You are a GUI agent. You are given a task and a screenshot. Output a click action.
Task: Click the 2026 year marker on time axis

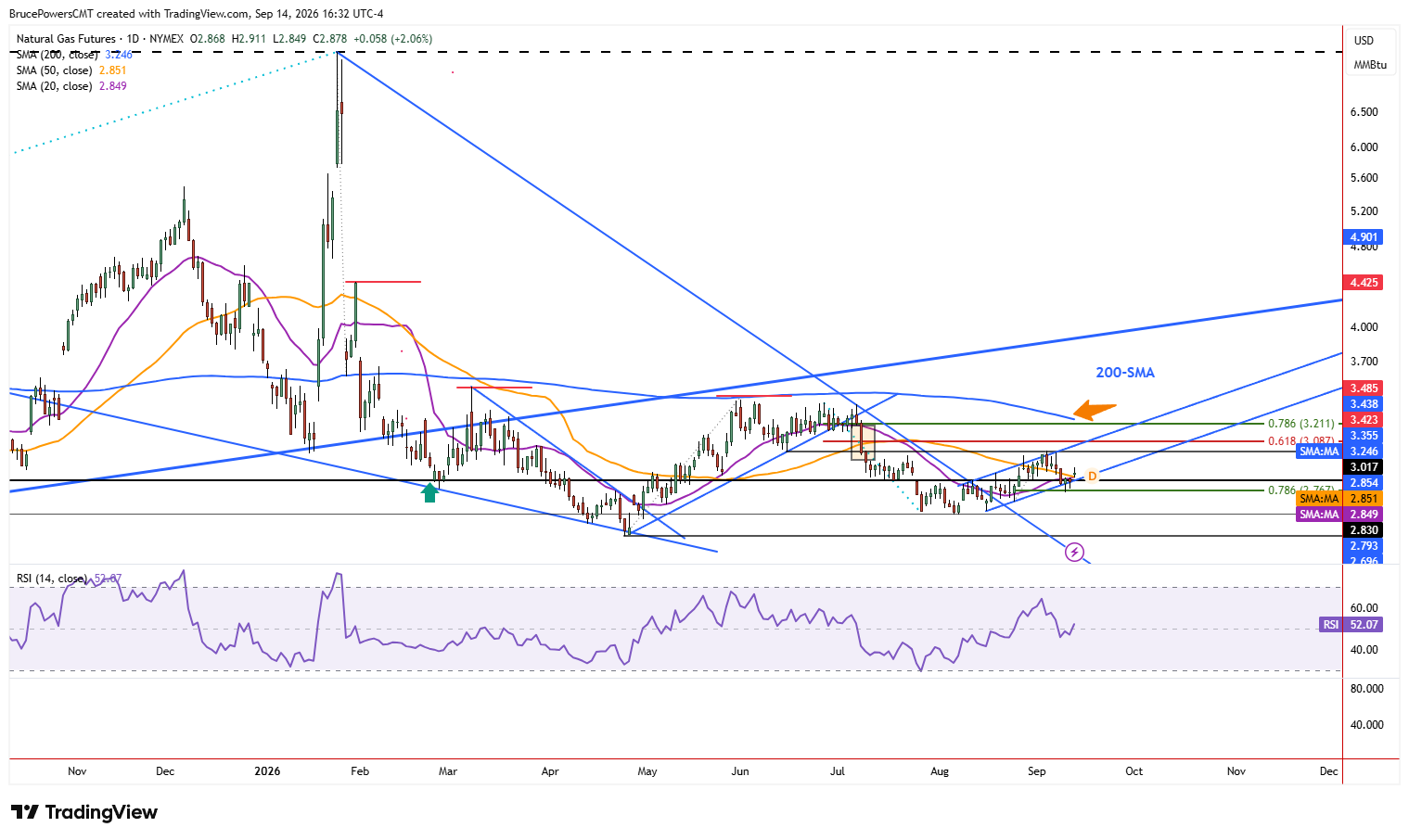(x=267, y=771)
